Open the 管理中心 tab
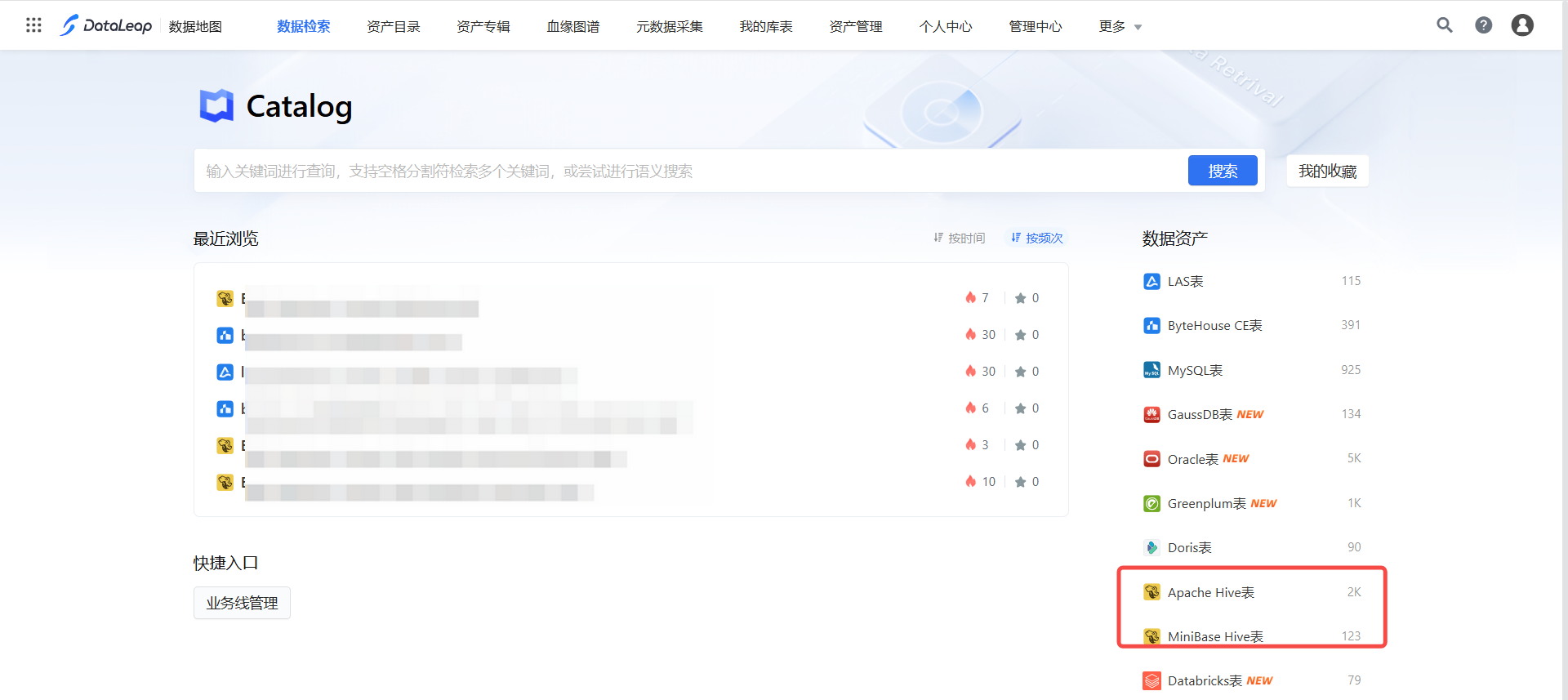The image size is (1568, 700). click(x=1036, y=26)
